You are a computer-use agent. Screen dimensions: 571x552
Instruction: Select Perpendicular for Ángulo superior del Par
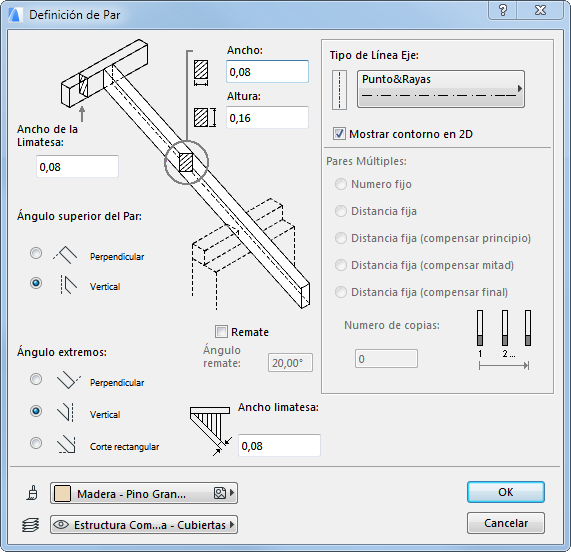36,253
